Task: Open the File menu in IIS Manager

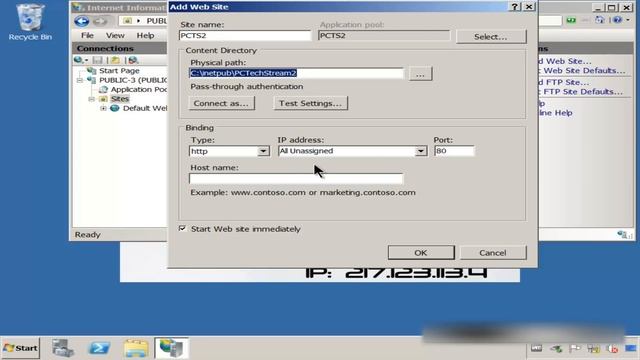Action: pyautogui.click(x=87, y=36)
